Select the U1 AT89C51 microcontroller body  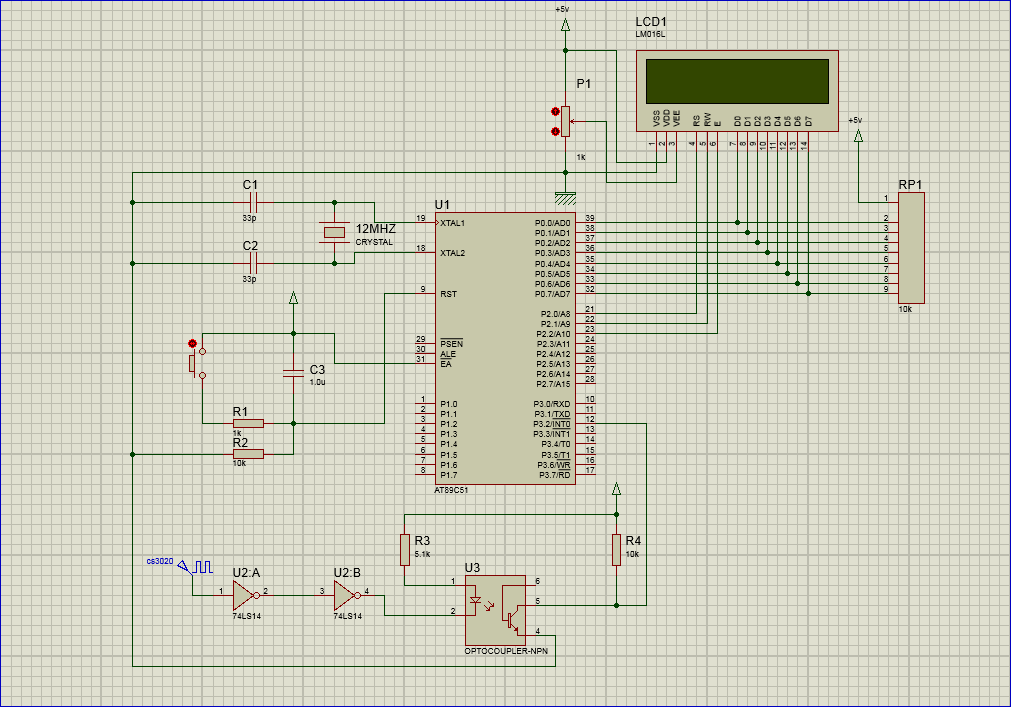pyautogui.click(x=505, y=349)
